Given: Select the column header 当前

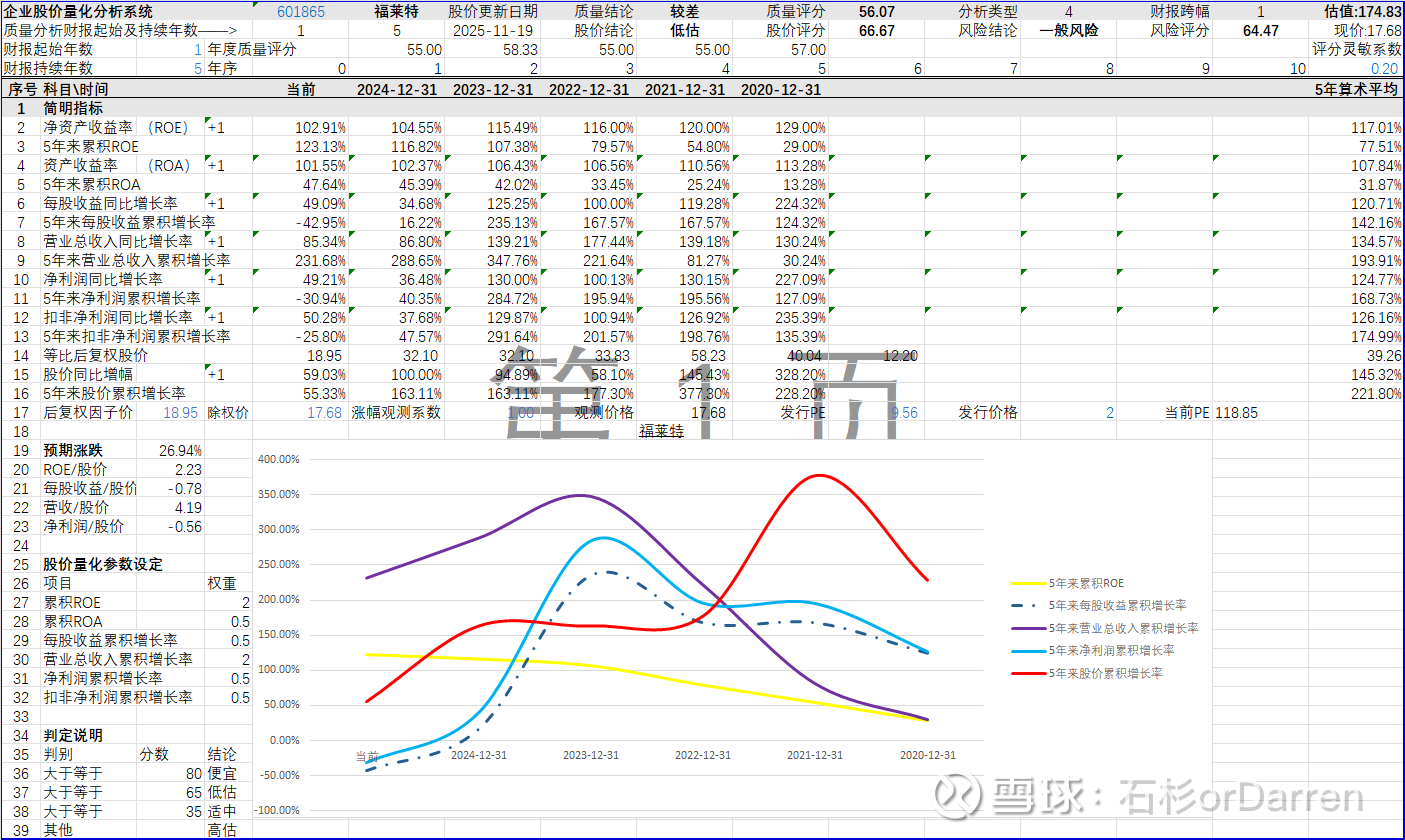Looking at the screenshot, I should pyautogui.click(x=301, y=89).
